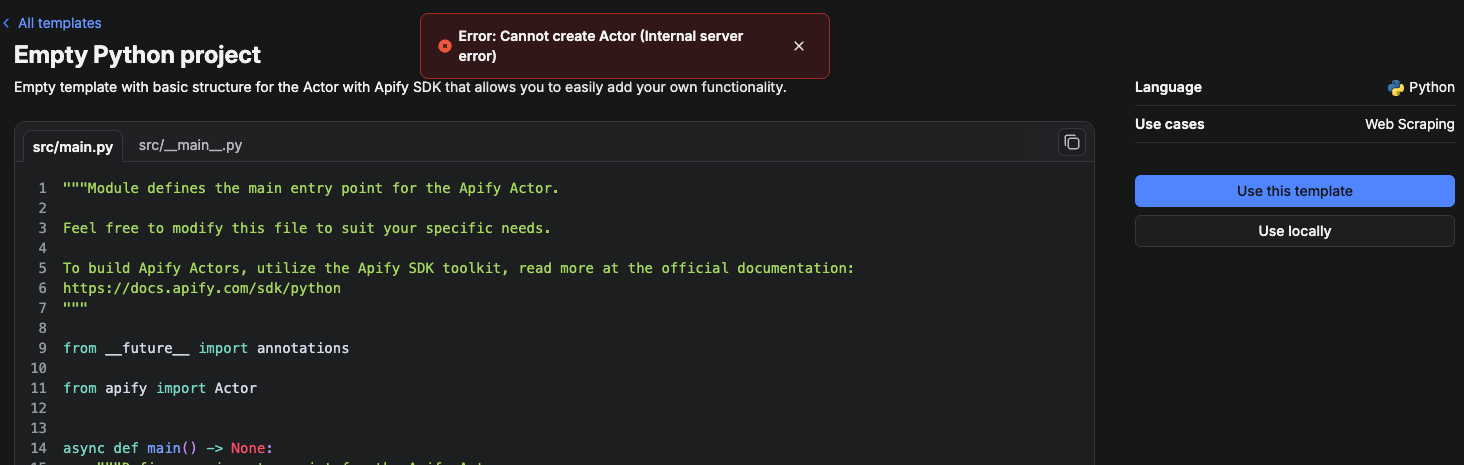Click the template description paragraph
This screenshot has width=1464, height=465.
pyautogui.click(x=400, y=87)
